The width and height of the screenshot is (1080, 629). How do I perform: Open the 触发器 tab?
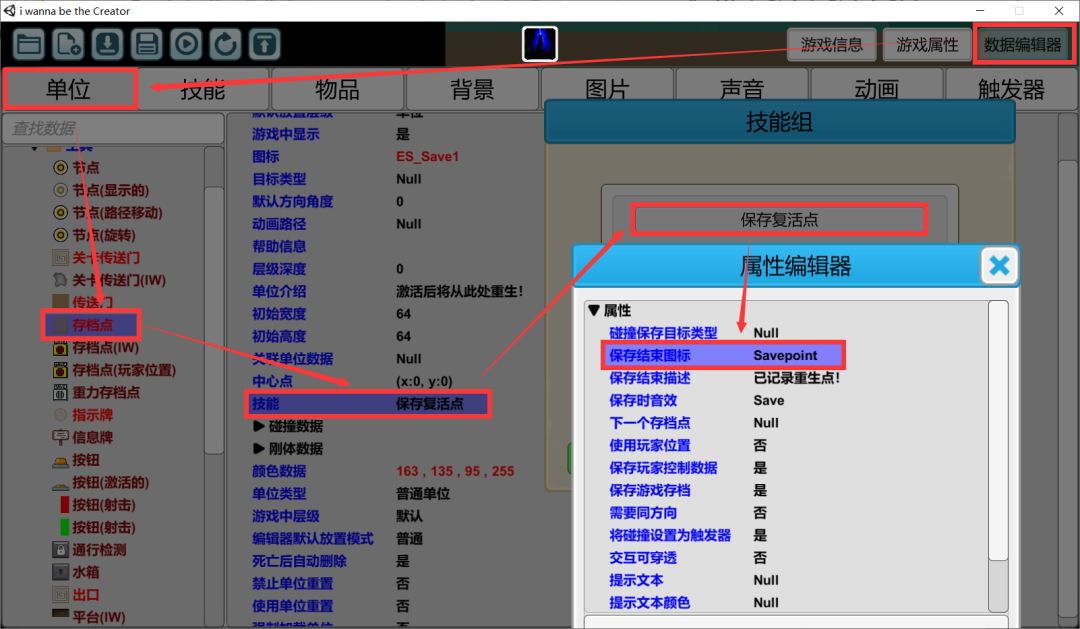(1011, 89)
